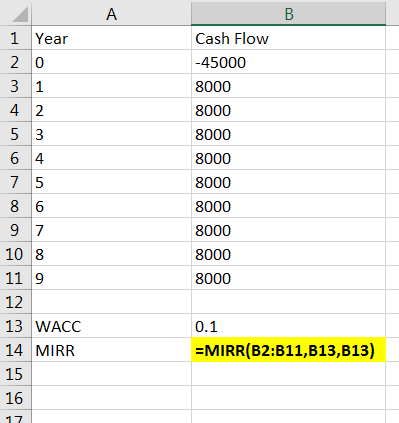Screen dimensions: 399x423
Task: Select row 14 header
Action: 15,350
